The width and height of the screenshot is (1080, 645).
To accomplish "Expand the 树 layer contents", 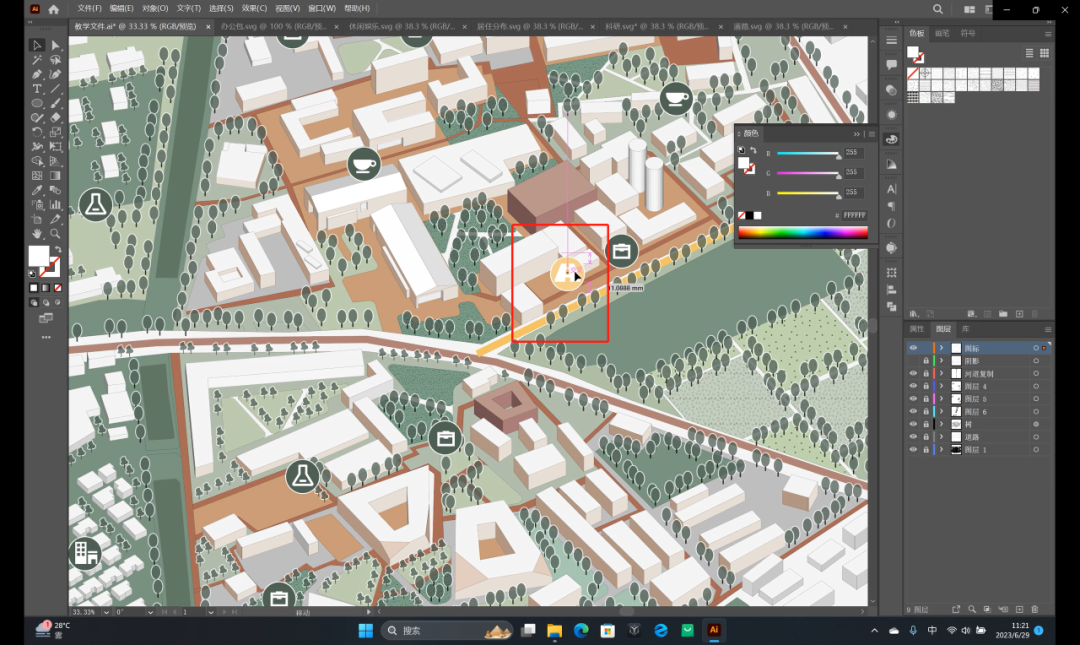I will tap(942, 424).
